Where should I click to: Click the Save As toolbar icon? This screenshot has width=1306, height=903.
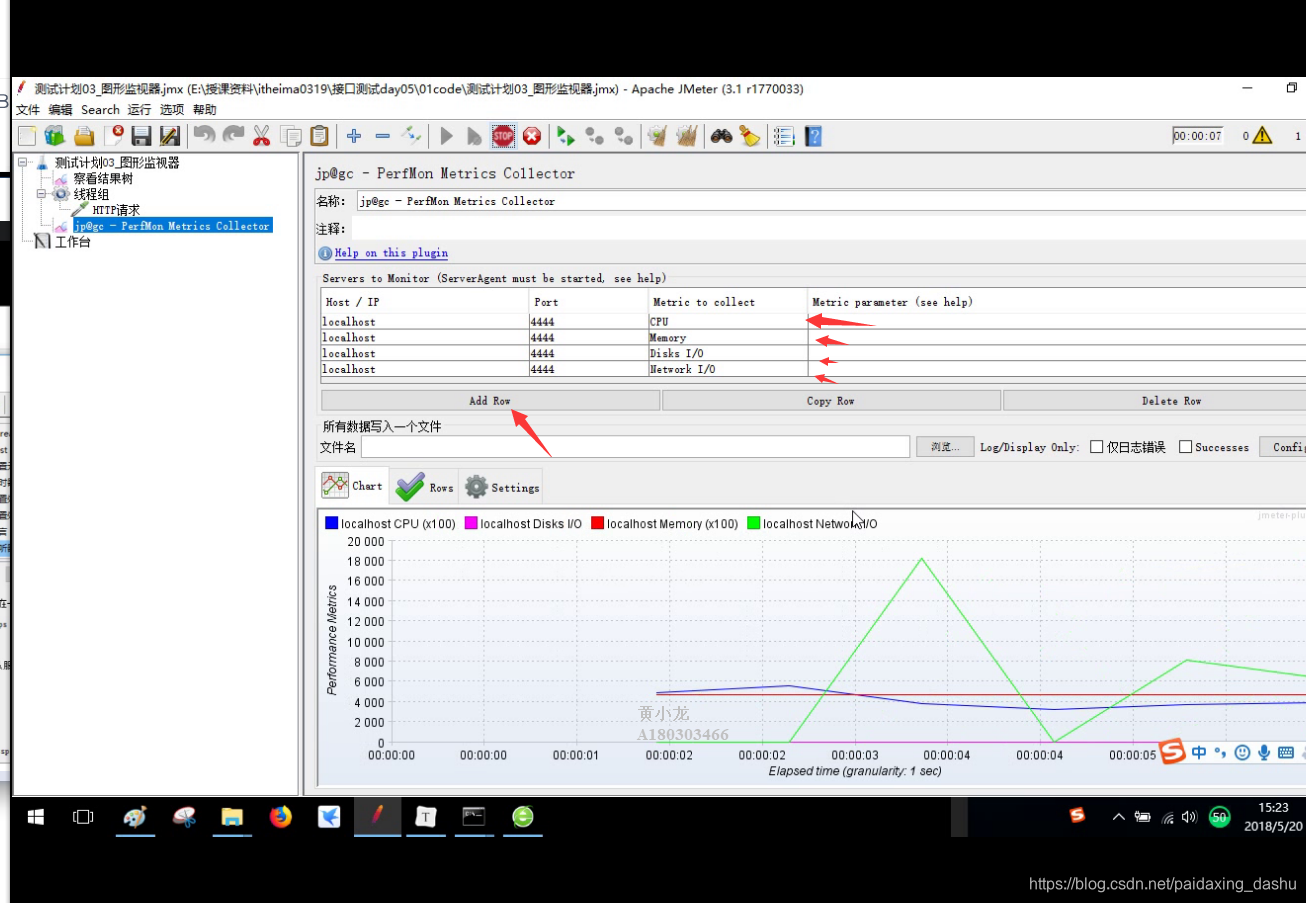pos(170,136)
